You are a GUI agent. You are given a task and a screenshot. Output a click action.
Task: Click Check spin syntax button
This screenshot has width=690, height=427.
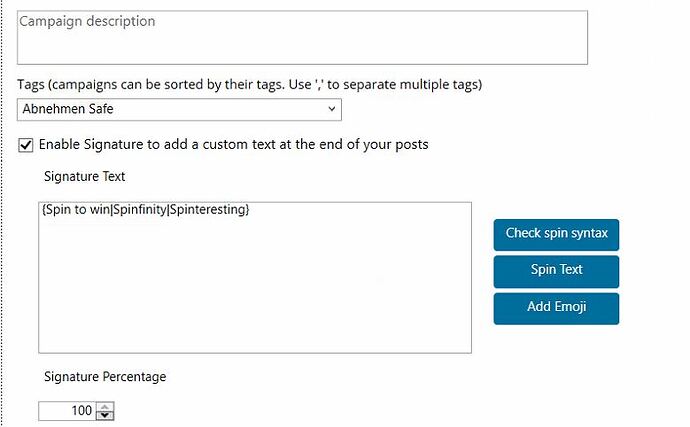tap(556, 235)
